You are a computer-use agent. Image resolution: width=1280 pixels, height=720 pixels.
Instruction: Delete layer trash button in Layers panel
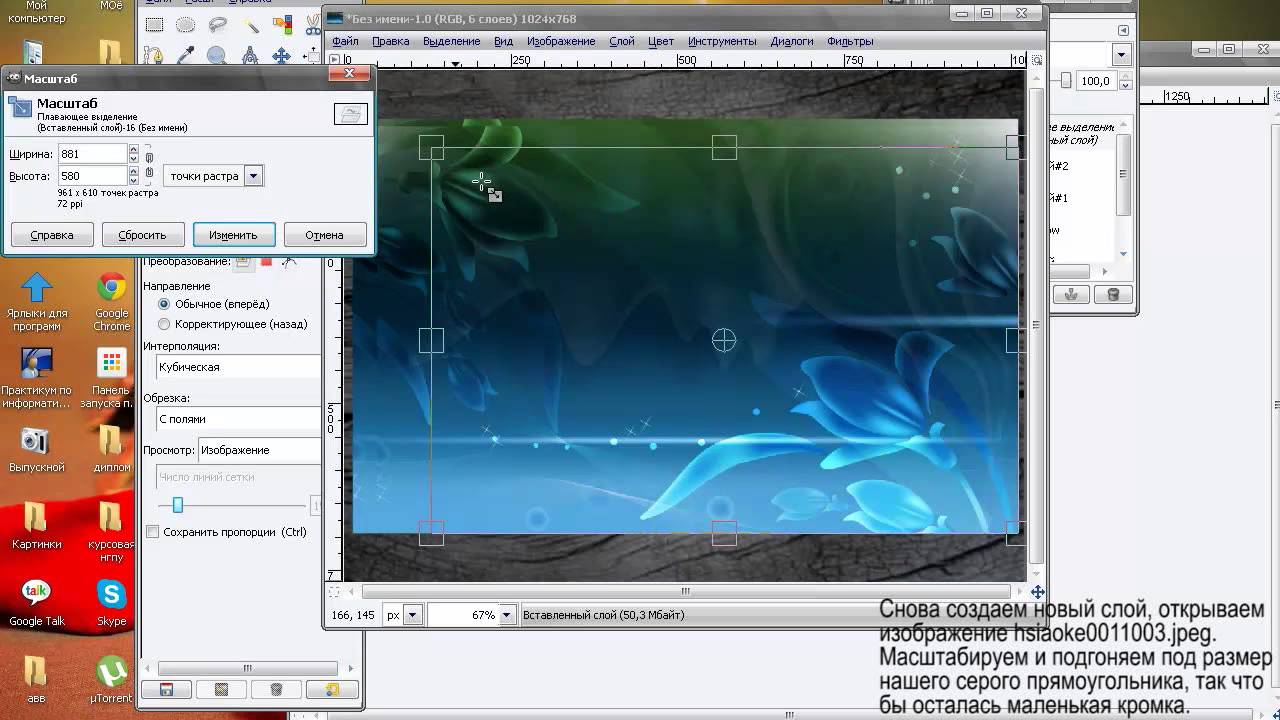click(1113, 295)
